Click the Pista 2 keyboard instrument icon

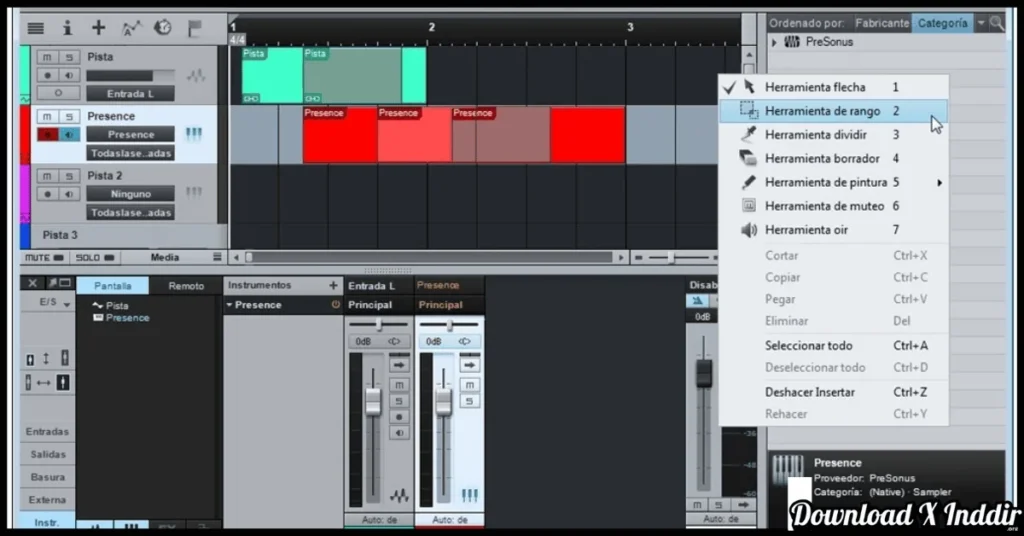[194, 193]
